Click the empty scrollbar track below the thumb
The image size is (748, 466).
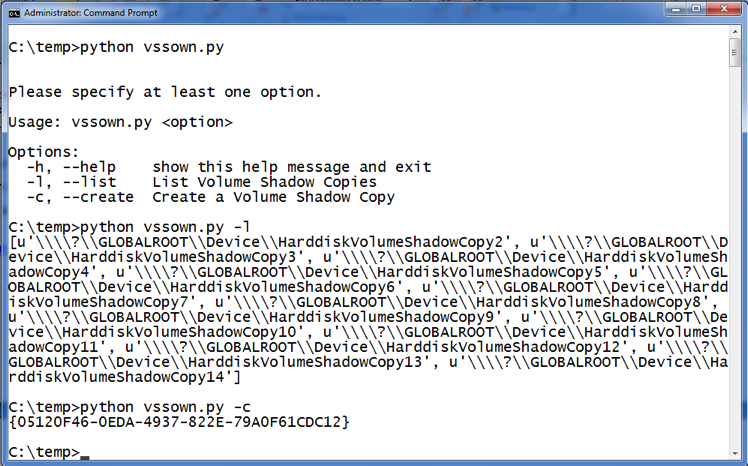(x=735, y=258)
